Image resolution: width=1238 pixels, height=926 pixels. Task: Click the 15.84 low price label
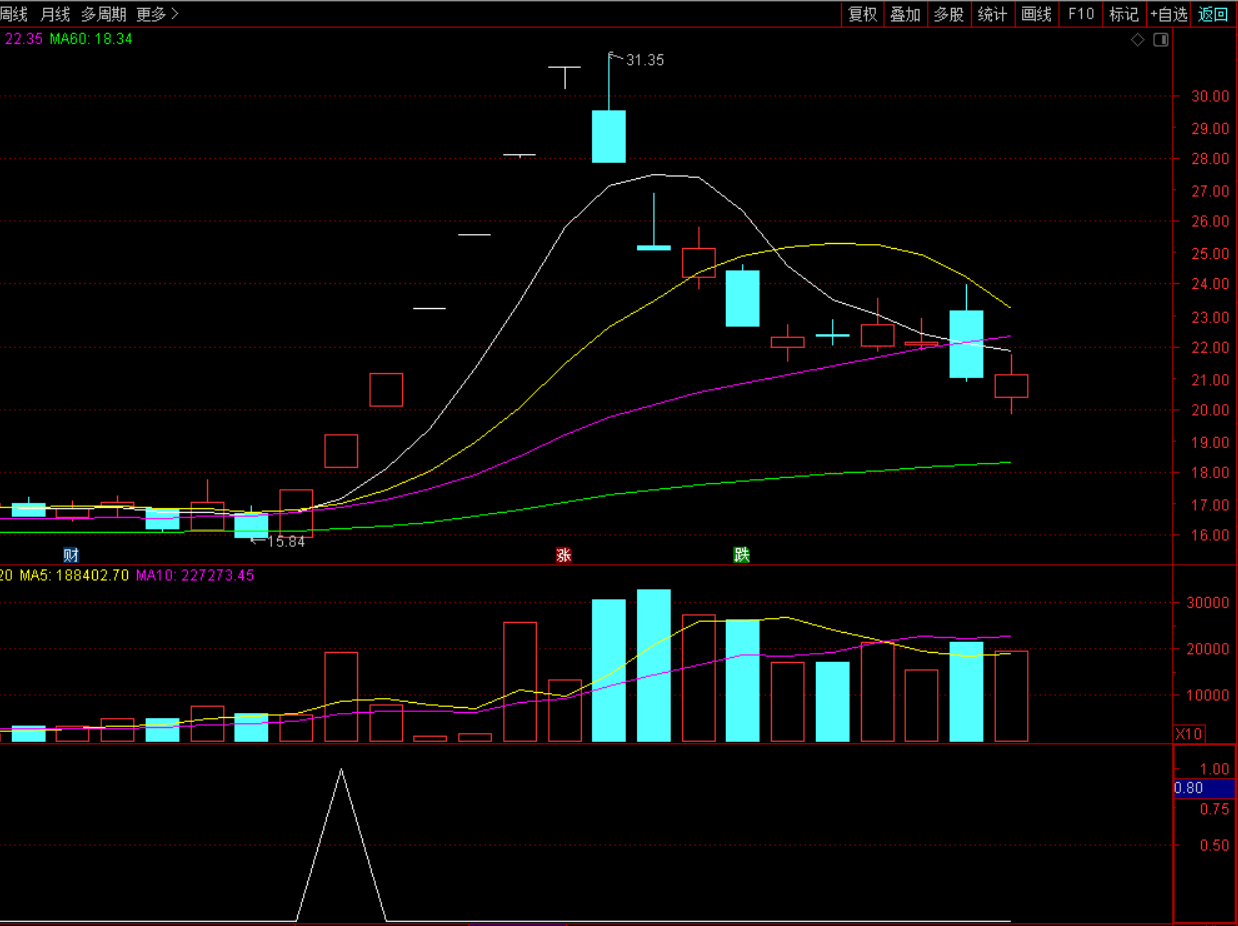(286, 541)
